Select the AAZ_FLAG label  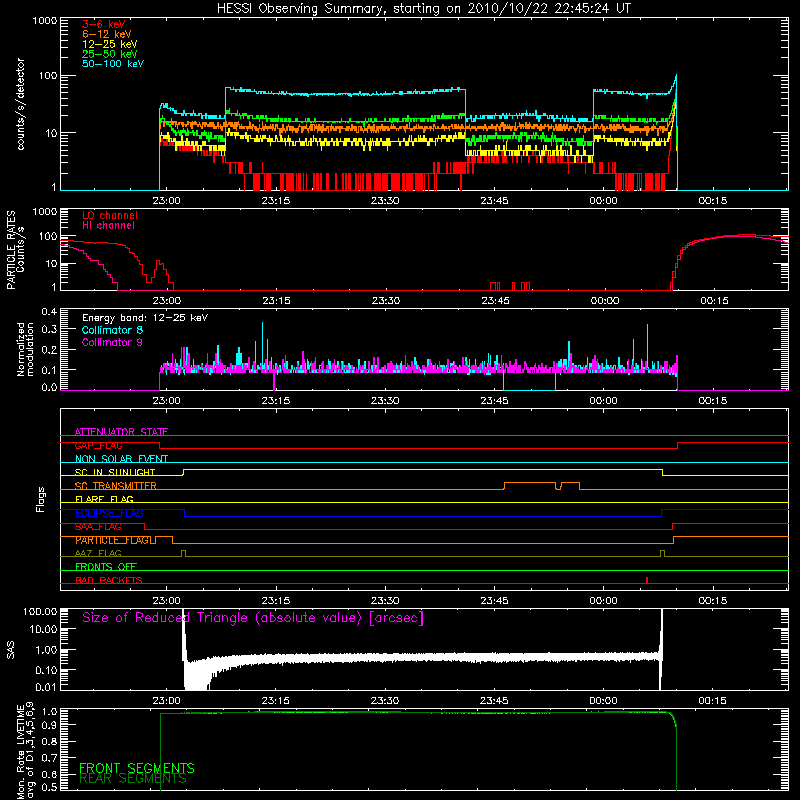click(x=98, y=553)
